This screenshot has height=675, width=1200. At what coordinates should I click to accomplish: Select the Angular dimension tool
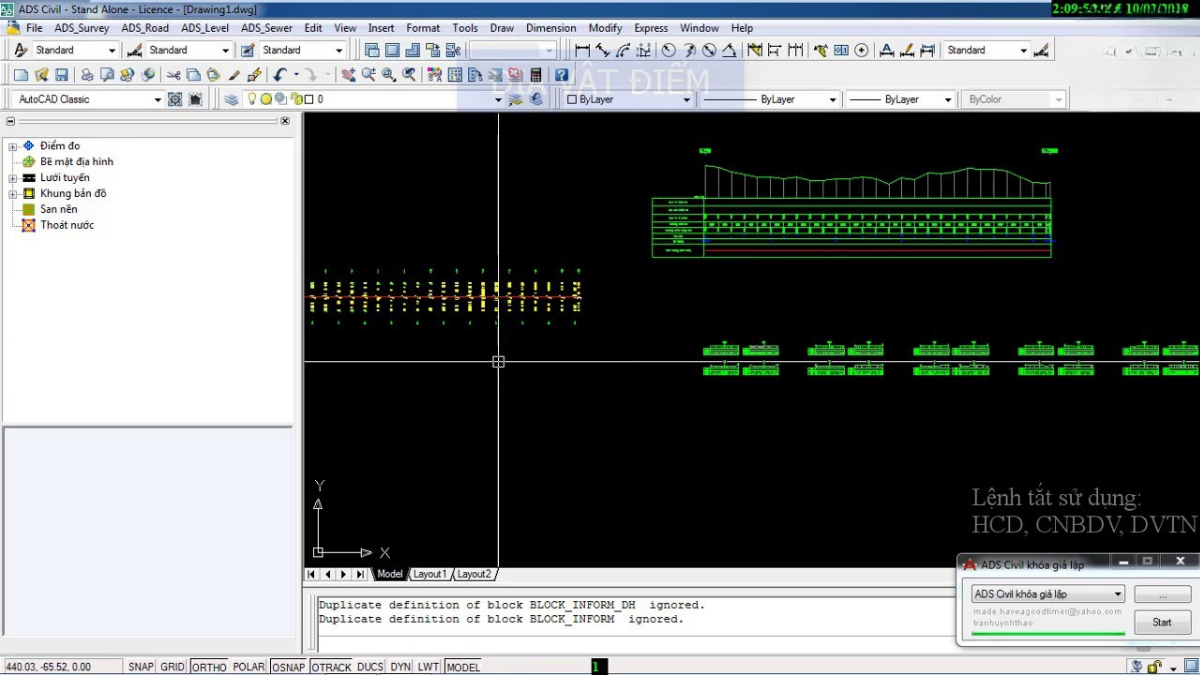coord(729,50)
